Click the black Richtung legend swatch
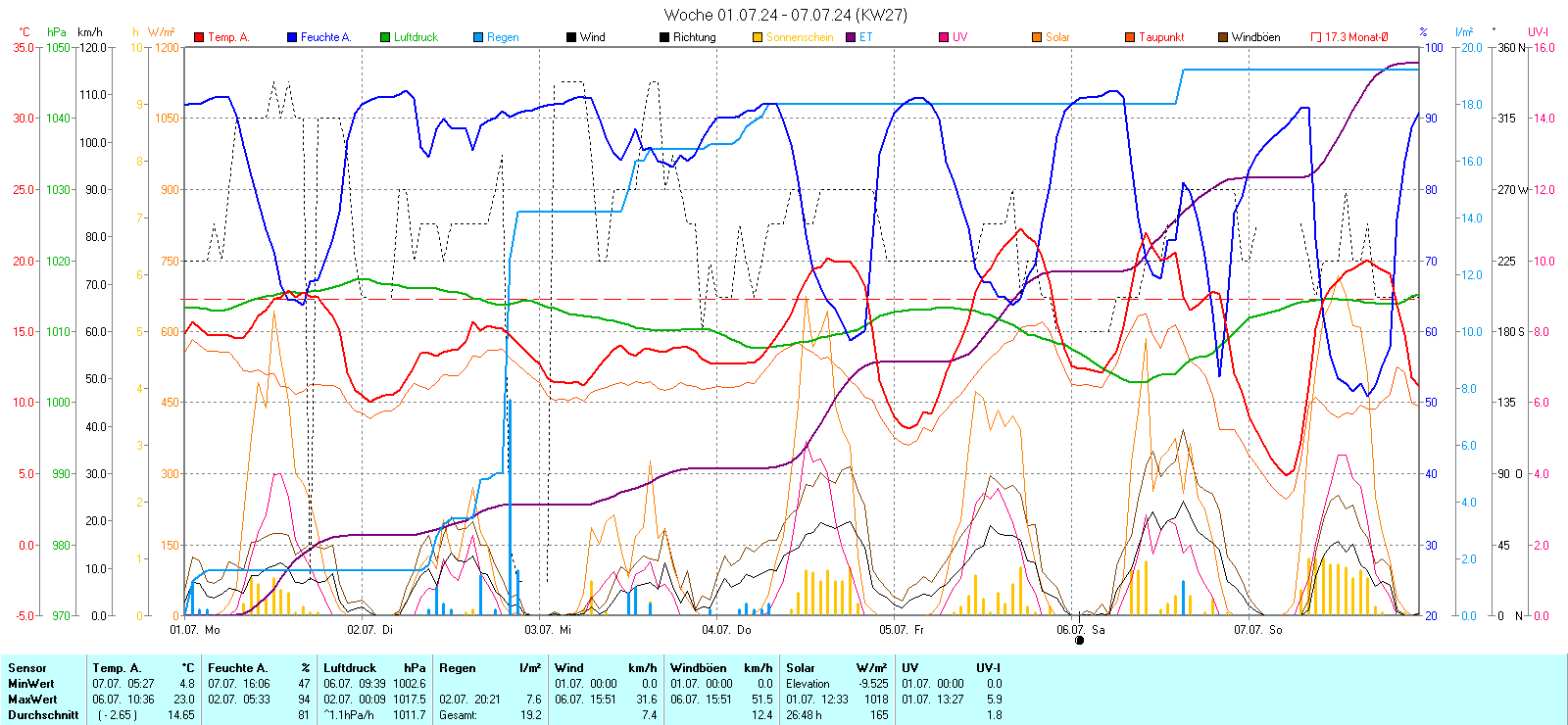Viewport: 1568px width, 725px height. click(x=664, y=37)
